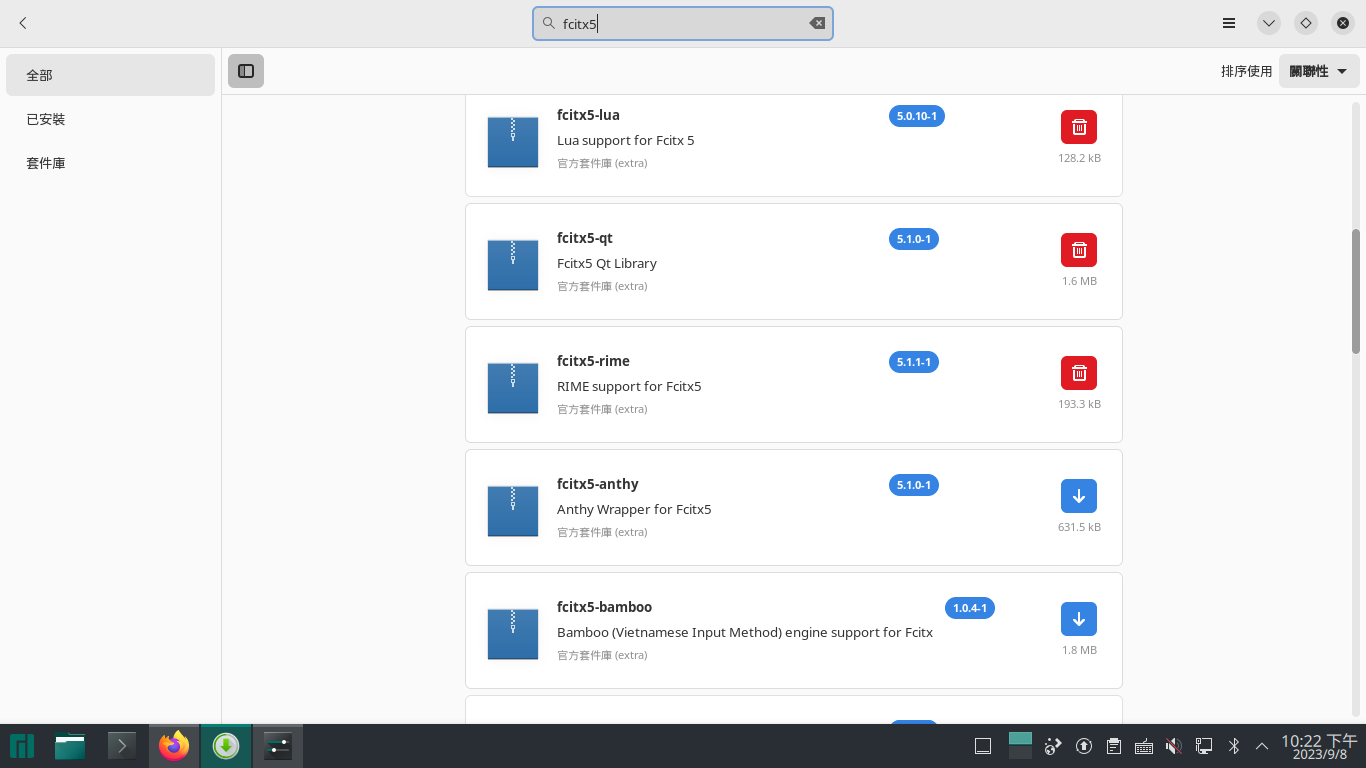
Task: Click the fcitx5-rime package icon
Action: (513, 387)
